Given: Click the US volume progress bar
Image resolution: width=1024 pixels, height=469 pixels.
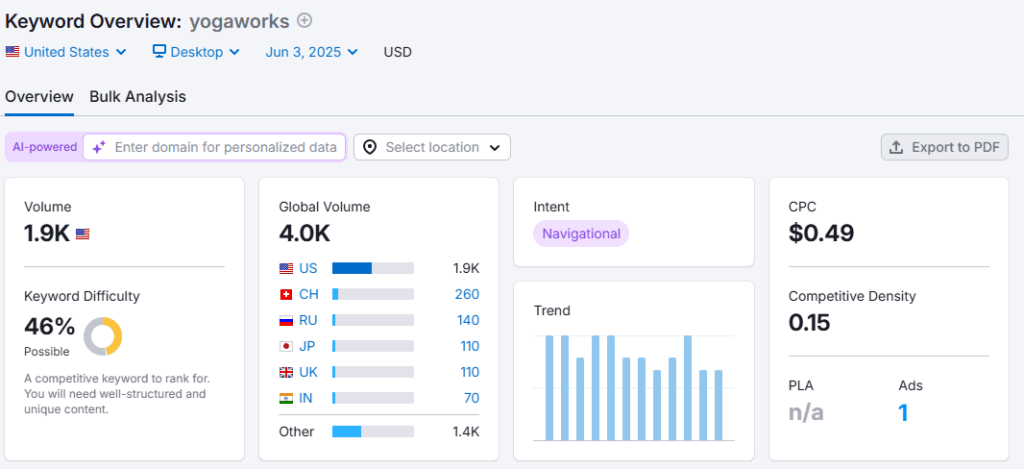Looking at the screenshot, I should pyautogui.click(x=373, y=268).
